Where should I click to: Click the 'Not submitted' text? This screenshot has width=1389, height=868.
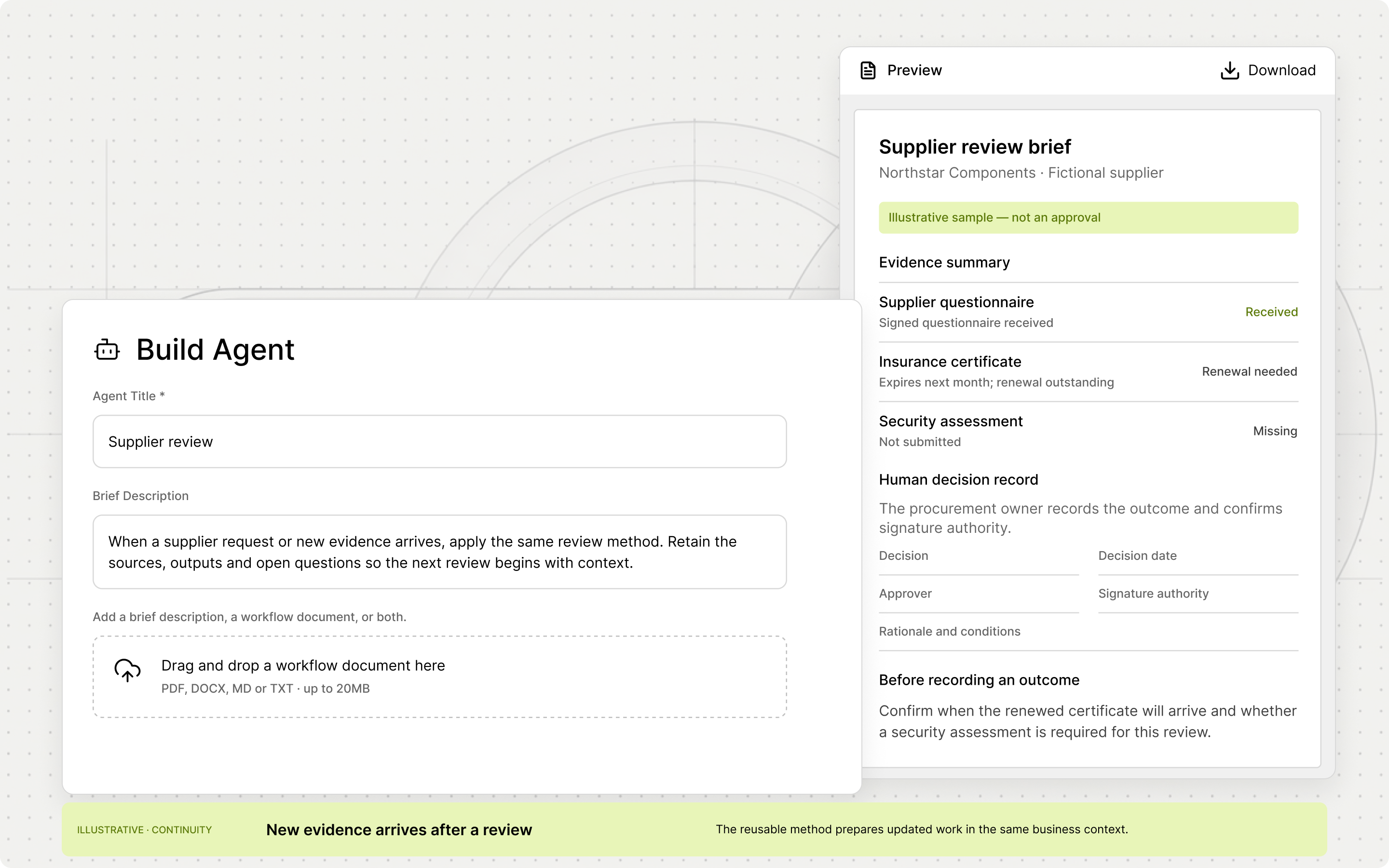tap(920, 442)
